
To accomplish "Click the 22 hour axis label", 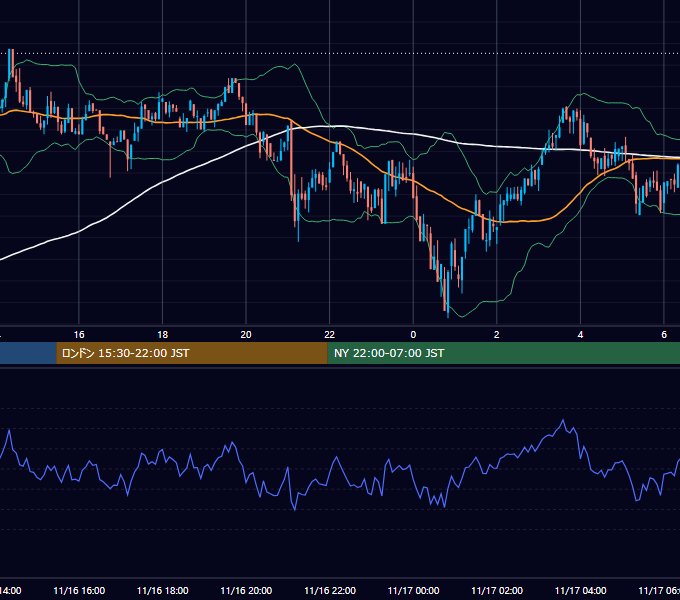I will (330, 335).
